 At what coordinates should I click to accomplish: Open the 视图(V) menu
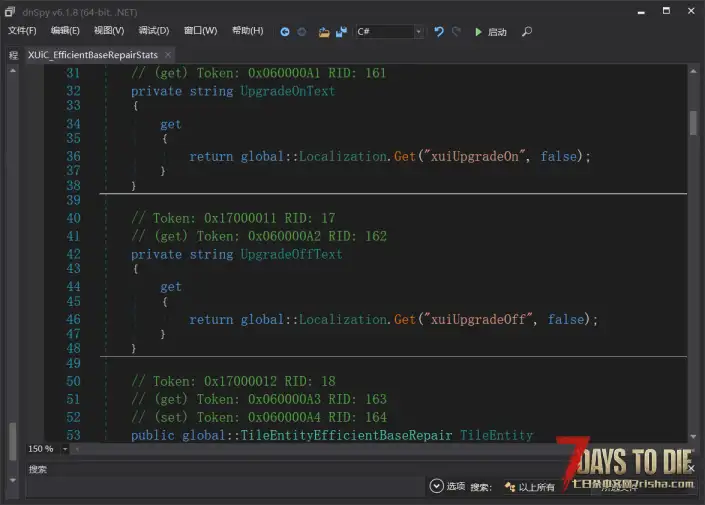pyautogui.click(x=109, y=31)
